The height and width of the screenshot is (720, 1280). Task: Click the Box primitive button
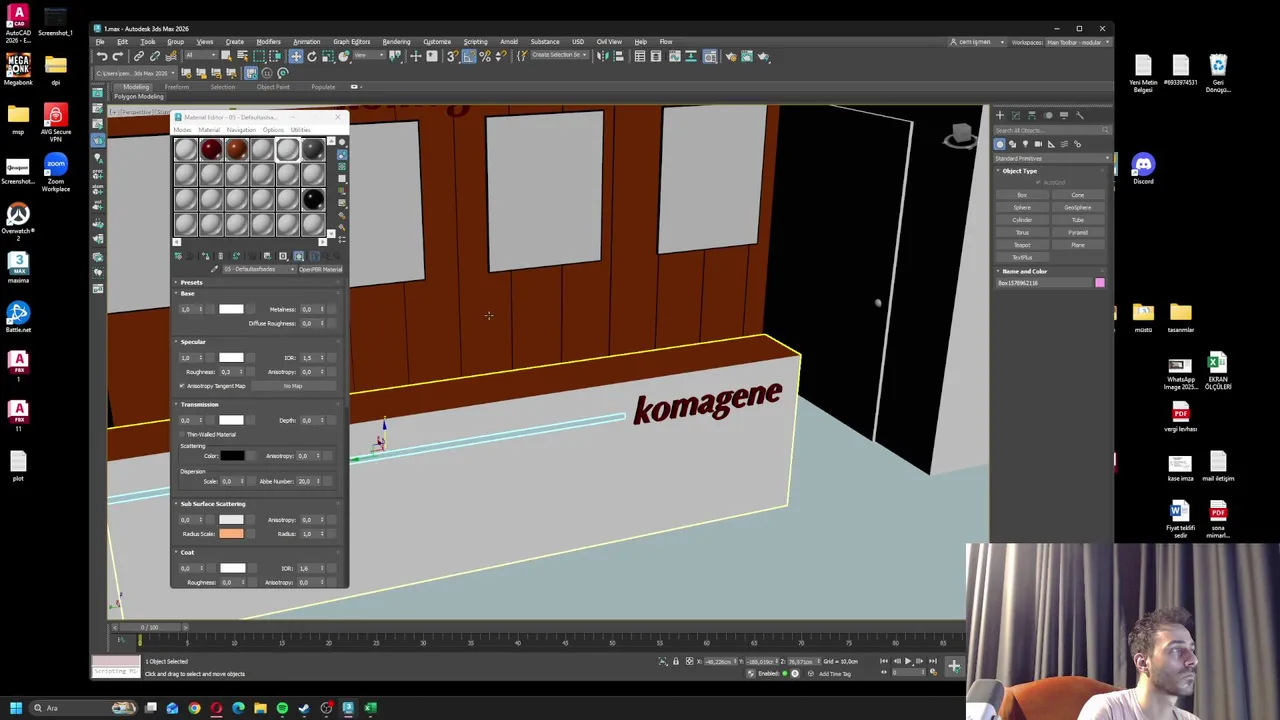coord(1022,195)
